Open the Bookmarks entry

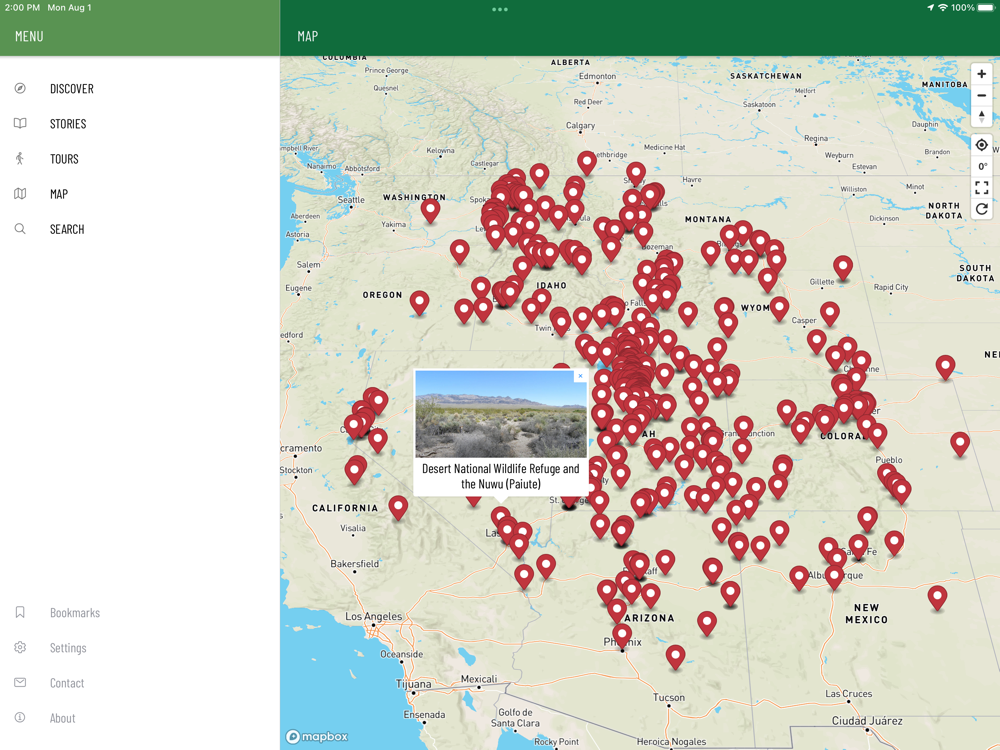point(75,613)
